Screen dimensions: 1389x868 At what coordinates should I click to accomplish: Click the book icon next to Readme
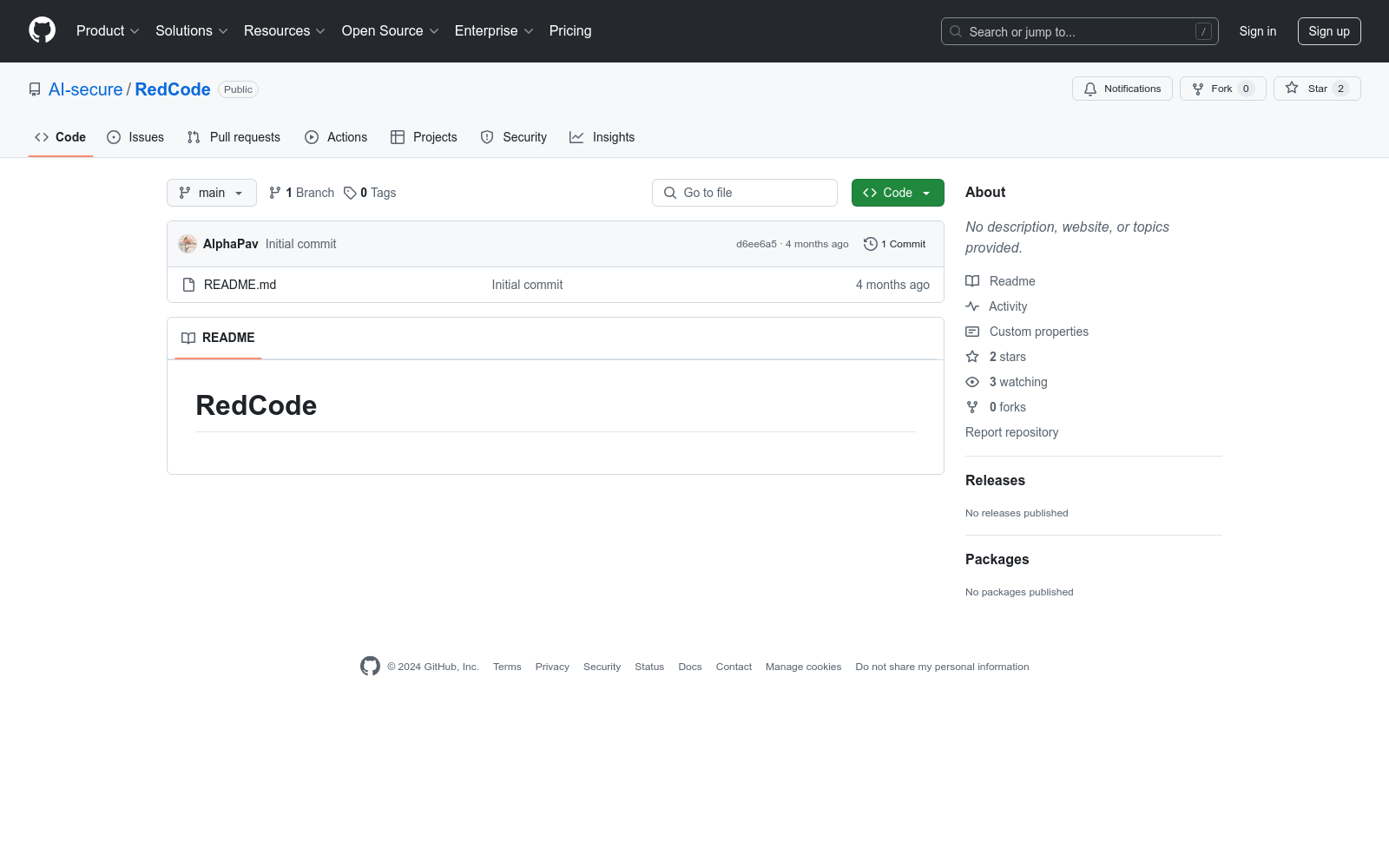click(972, 281)
